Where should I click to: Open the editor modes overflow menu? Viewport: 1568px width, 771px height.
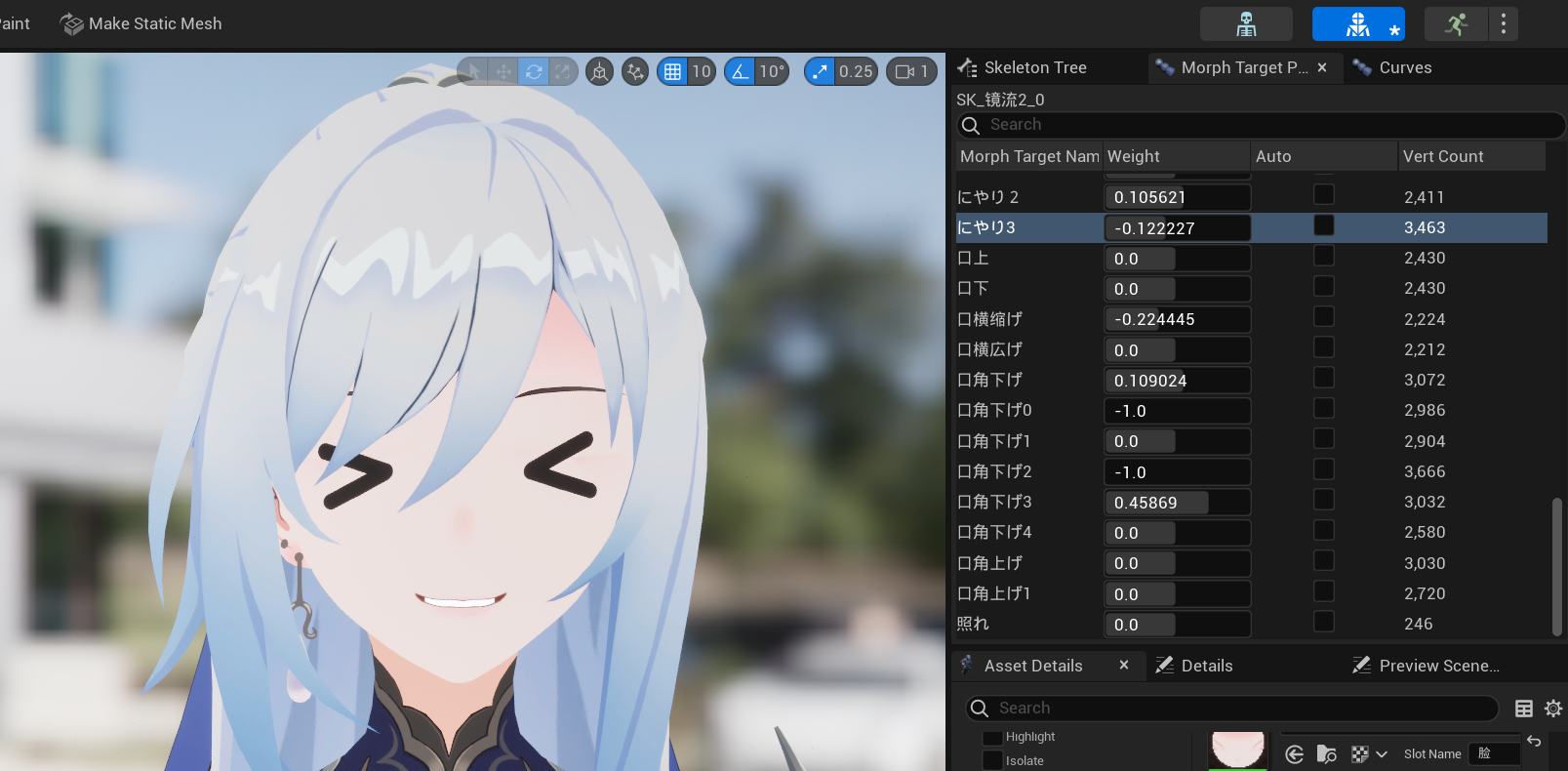coord(1504,23)
